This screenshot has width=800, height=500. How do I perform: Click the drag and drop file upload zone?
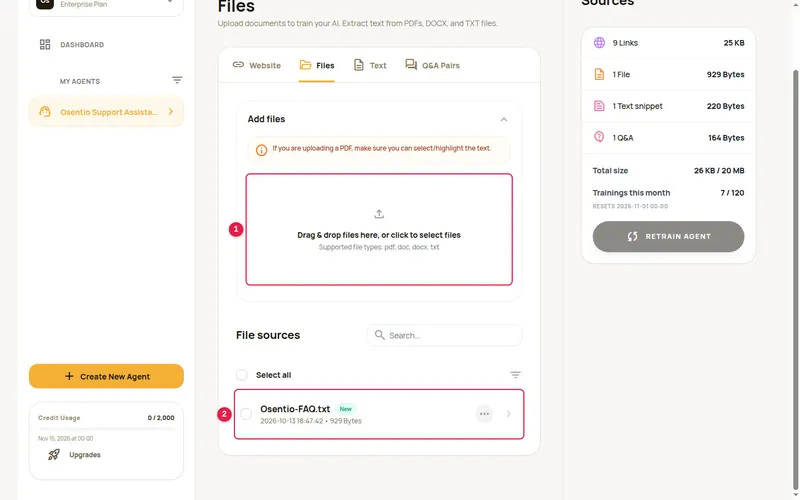tap(379, 230)
